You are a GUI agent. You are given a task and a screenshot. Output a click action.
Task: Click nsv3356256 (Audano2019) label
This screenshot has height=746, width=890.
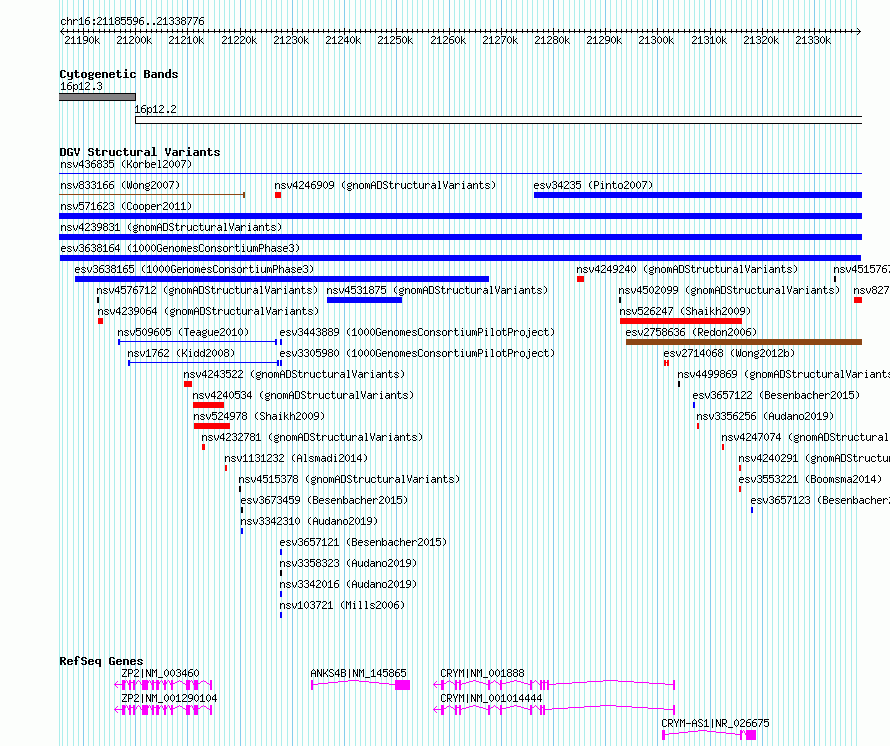pyautogui.click(x=765, y=416)
